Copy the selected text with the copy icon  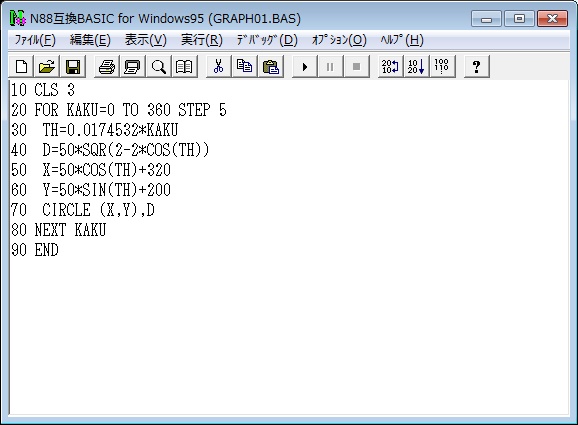pos(245,67)
